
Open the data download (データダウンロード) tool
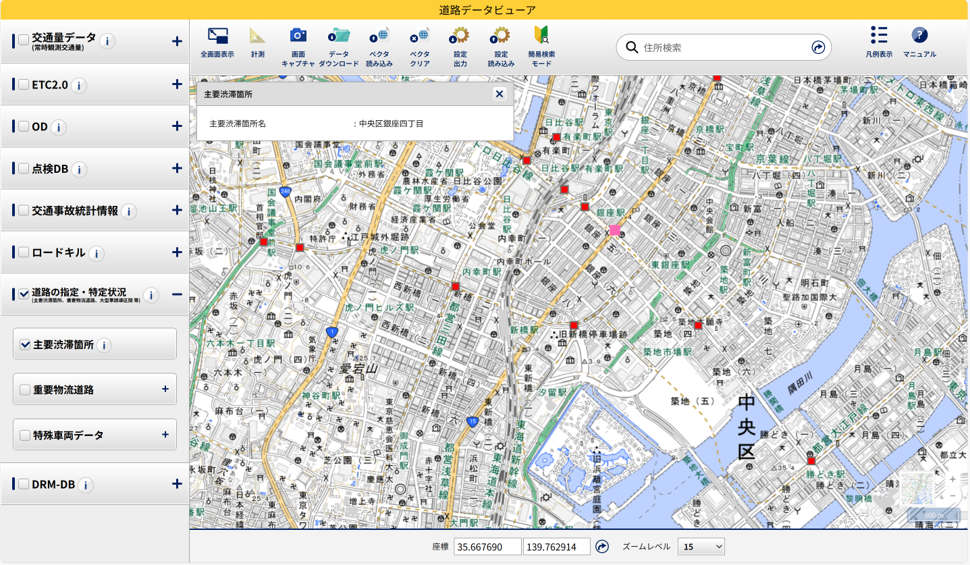pos(339,37)
